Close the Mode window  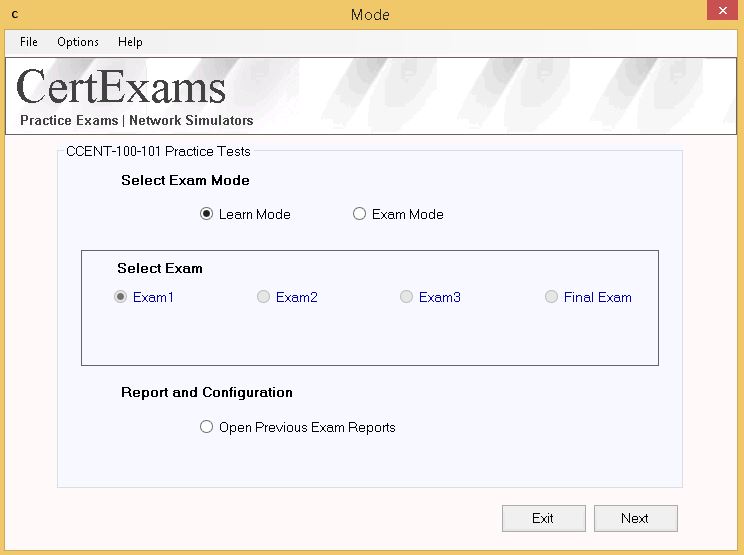tap(723, 10)
